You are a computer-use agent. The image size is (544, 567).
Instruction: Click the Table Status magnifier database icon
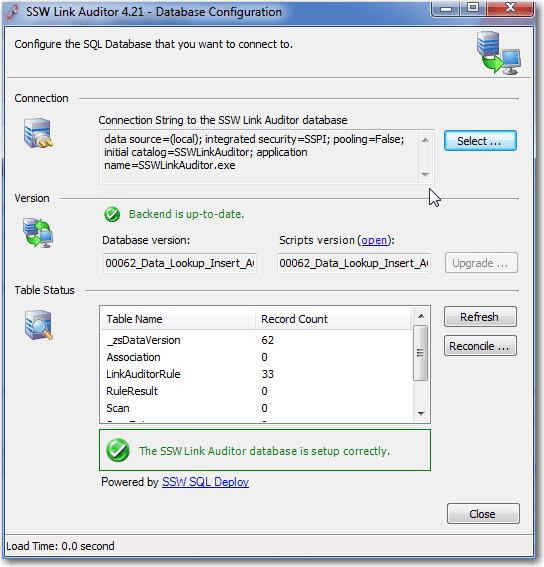pos(39,325)
